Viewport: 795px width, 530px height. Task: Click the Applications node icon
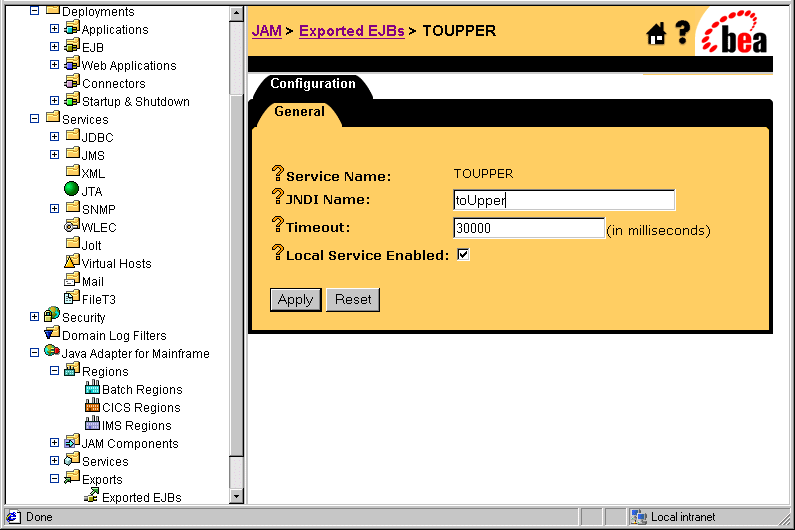72,27
